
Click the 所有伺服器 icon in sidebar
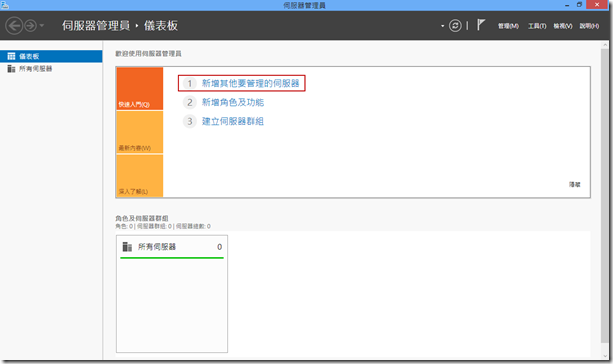tap(11, 69)
